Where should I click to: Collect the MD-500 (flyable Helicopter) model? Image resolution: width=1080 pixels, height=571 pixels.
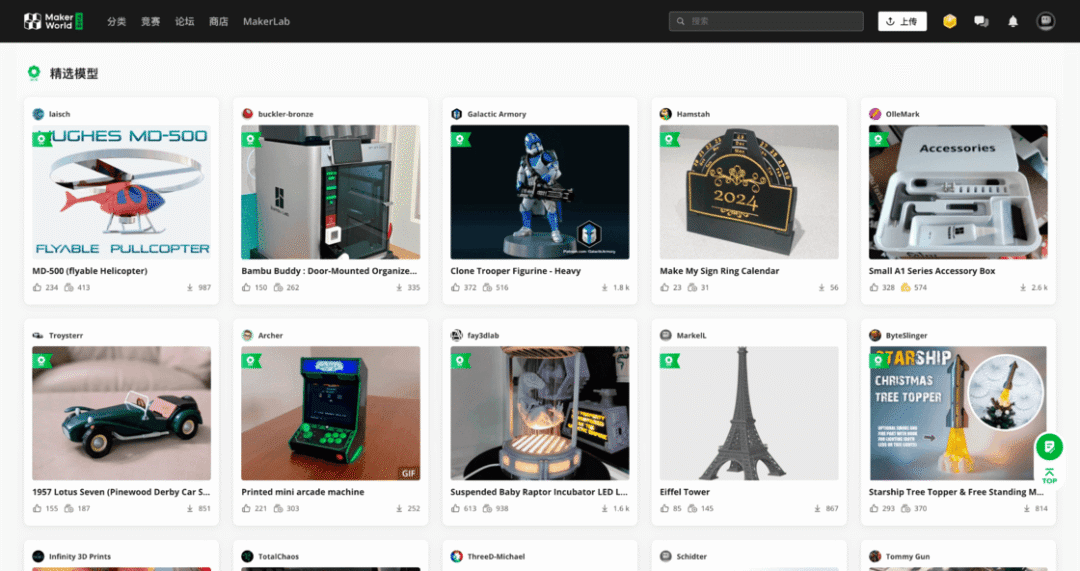[x=69, y=287]
